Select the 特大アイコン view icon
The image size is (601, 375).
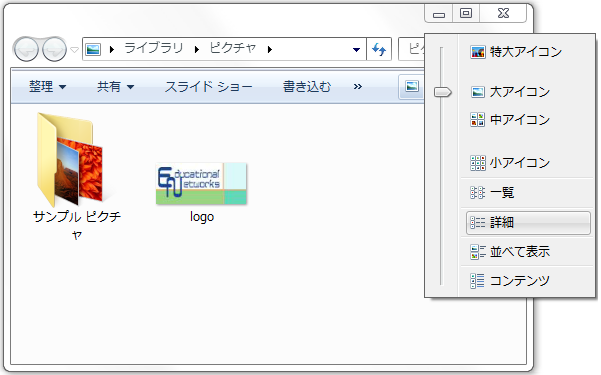(478, 52)
